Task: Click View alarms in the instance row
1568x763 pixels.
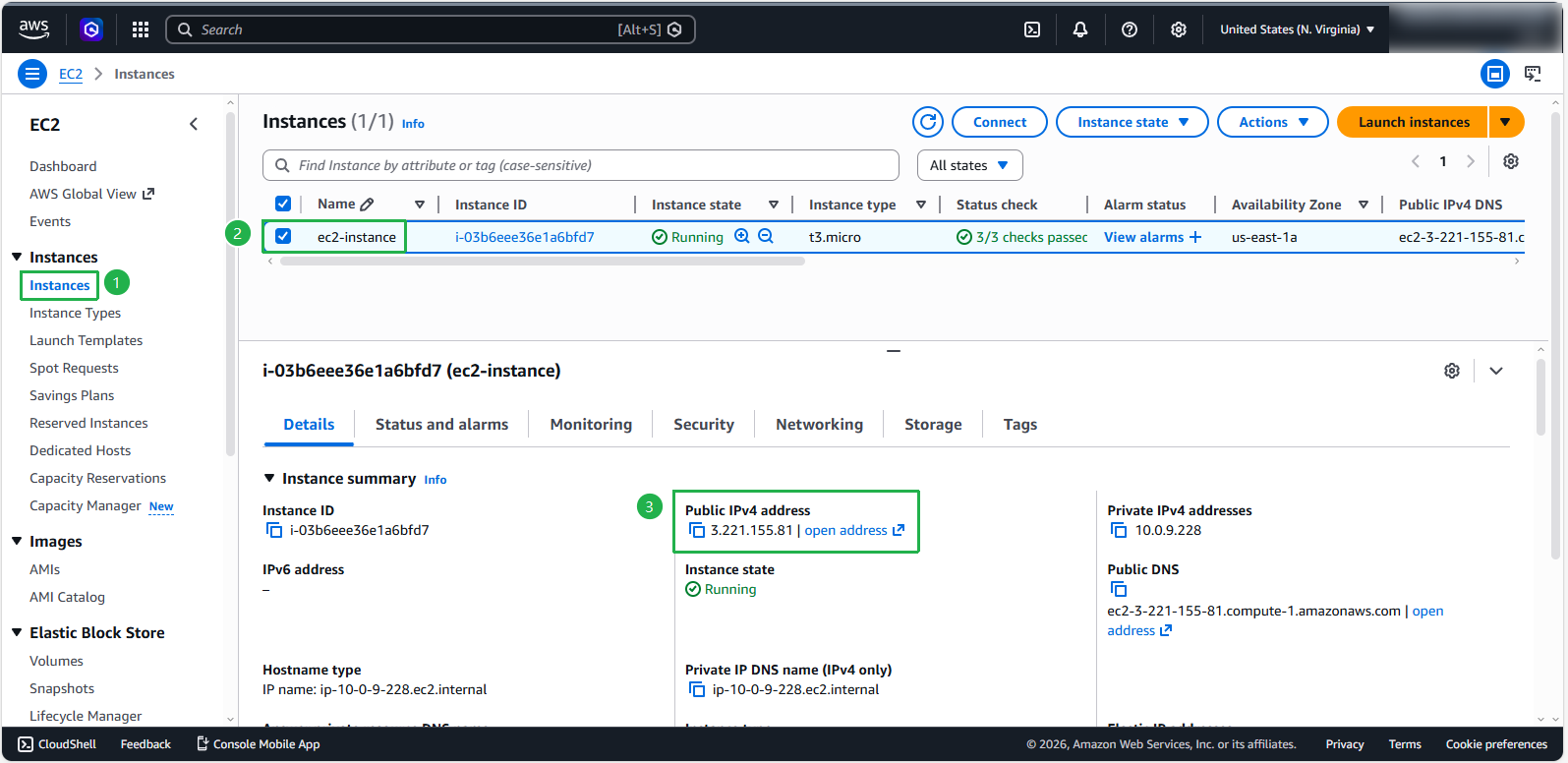Action: (1152, 237)
